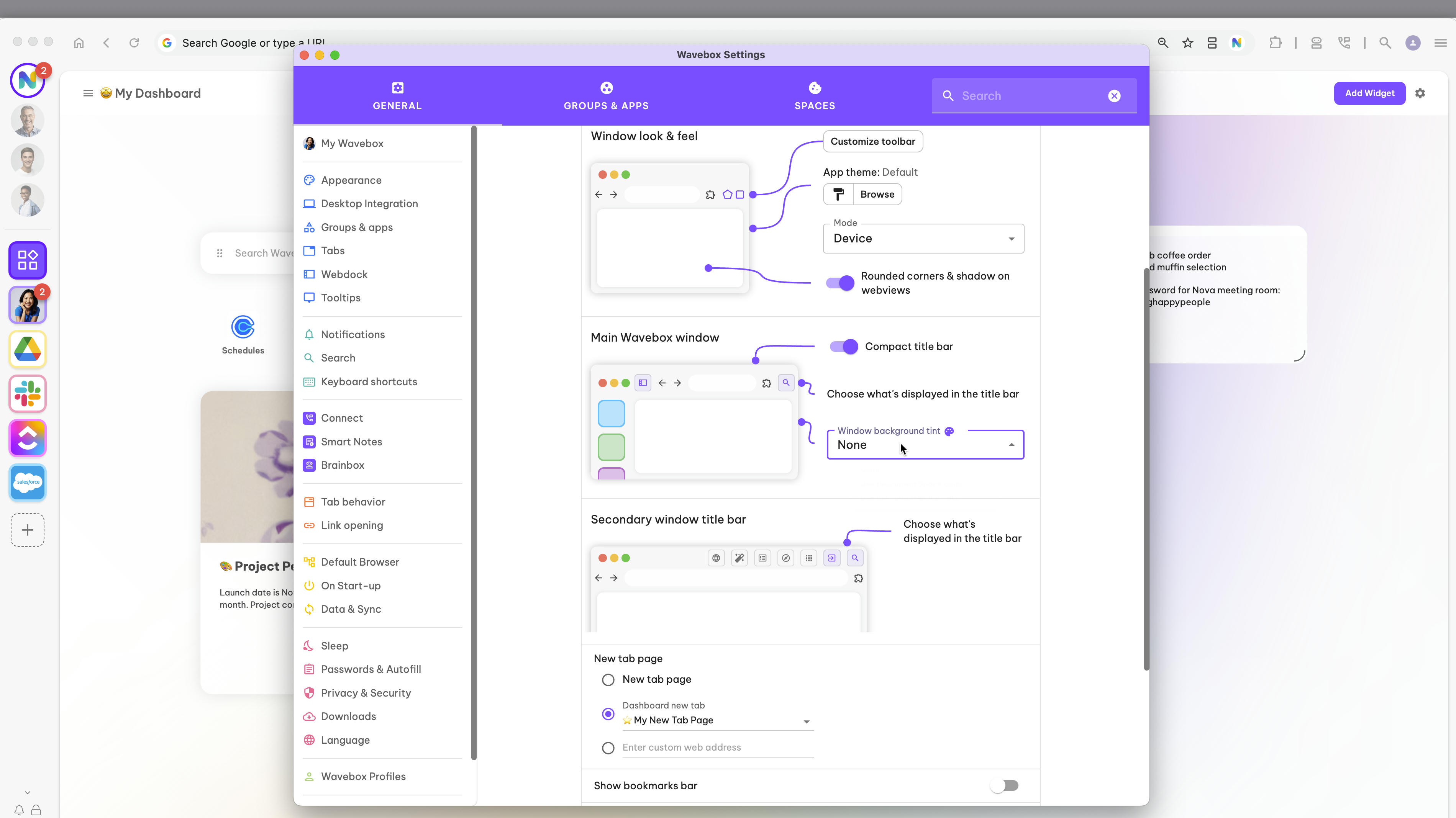Open the Mode dropdown set to Device
The image size is (1456, 818).
(x=923, y=239)
